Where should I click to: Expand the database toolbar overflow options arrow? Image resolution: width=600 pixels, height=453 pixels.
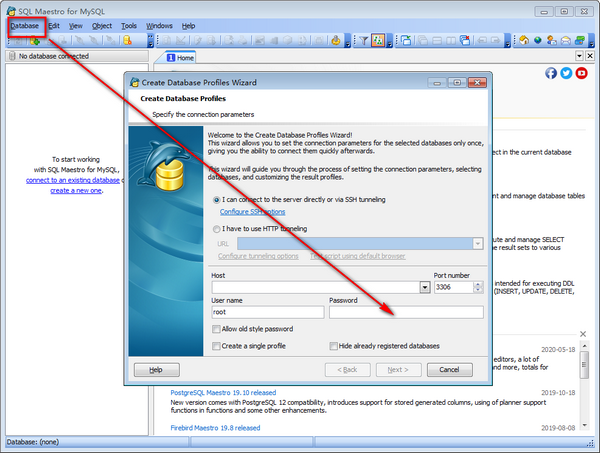150,41
